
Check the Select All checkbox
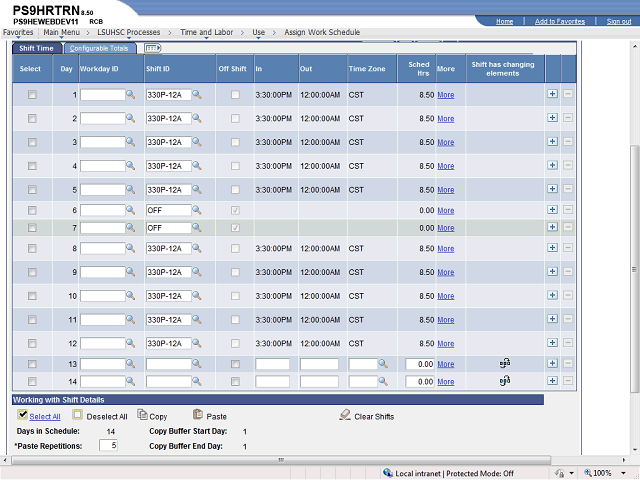(23, 415)
